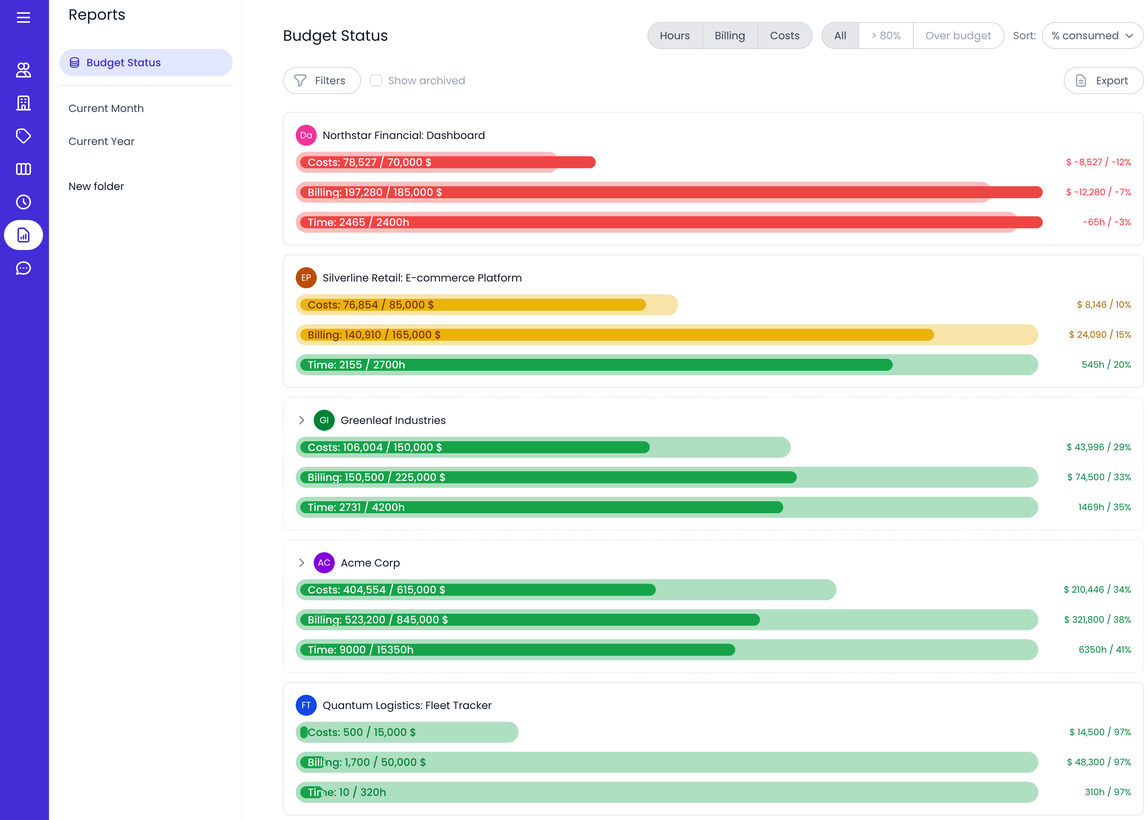The height and width of the screenshot is (820, 1148).
Task: Open the board columns icon
Action: pyautogui.click(x=23, y=169)
